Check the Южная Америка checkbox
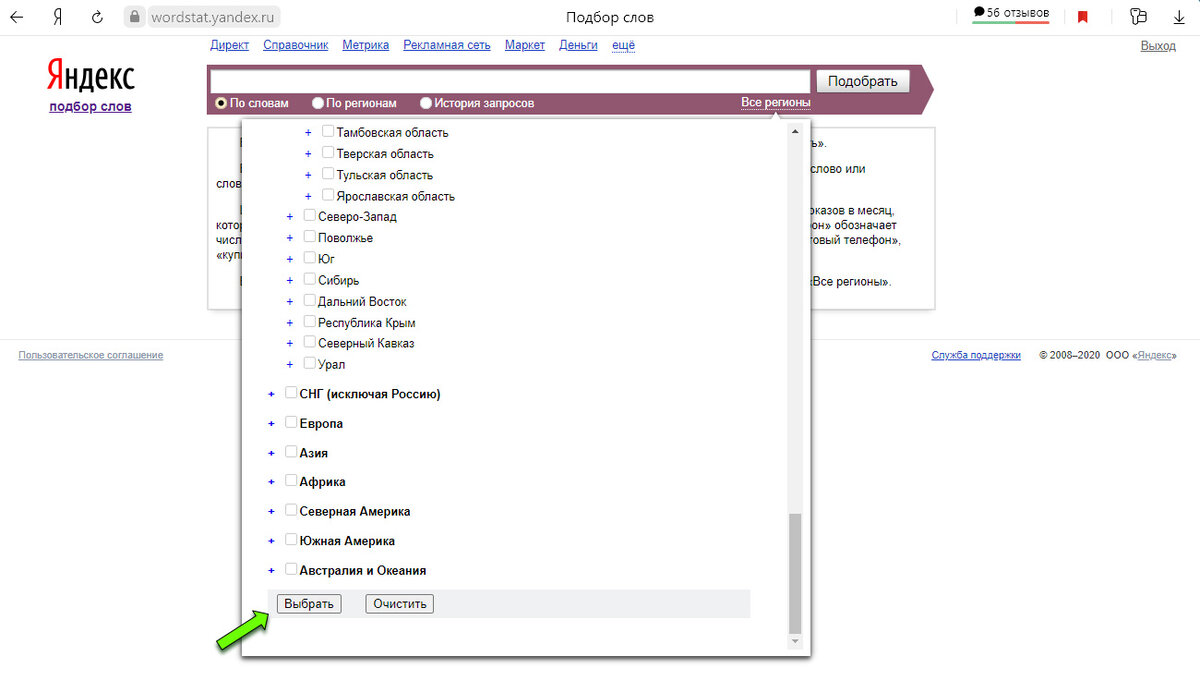This screenshot has height=693, width=1200. pyautogui.click(x=291, y=540)
